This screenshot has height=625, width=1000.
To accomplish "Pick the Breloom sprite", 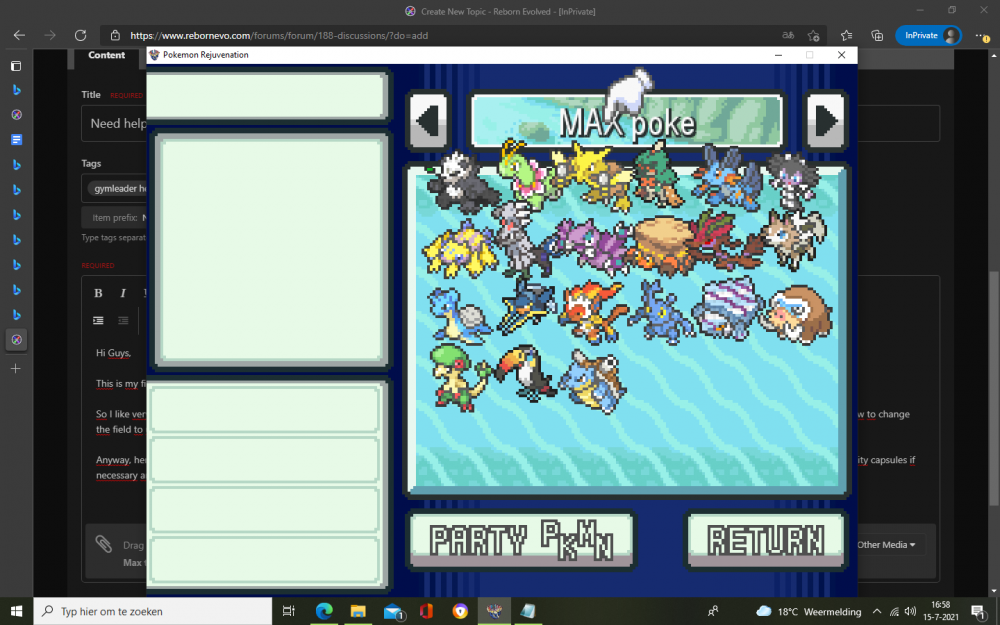I will (459, 376).
